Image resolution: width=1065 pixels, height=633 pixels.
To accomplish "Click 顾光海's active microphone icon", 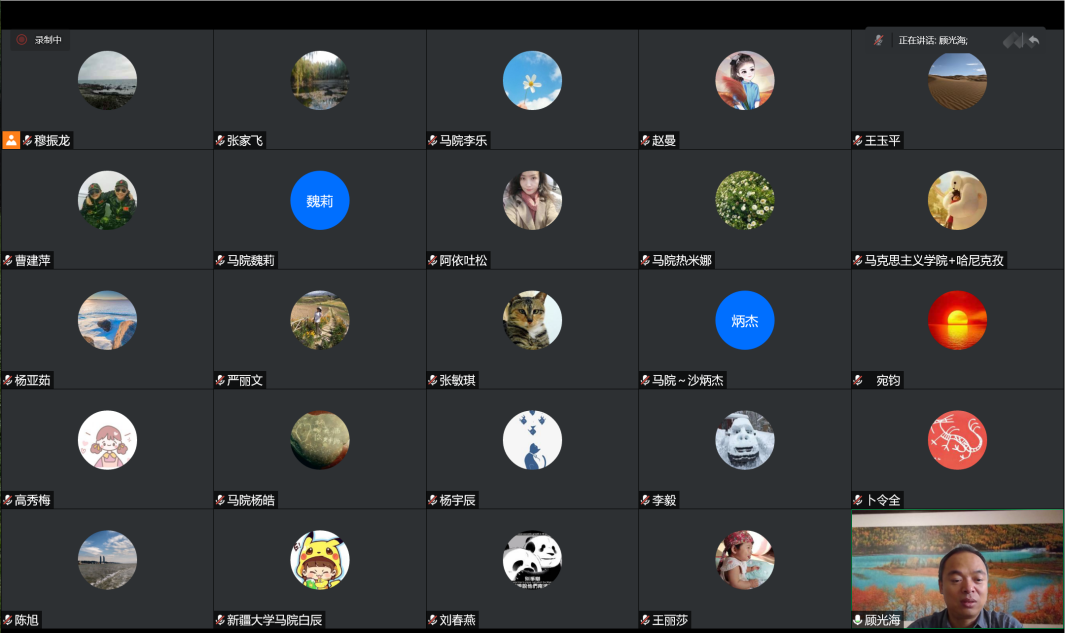I will click(858, 620).
